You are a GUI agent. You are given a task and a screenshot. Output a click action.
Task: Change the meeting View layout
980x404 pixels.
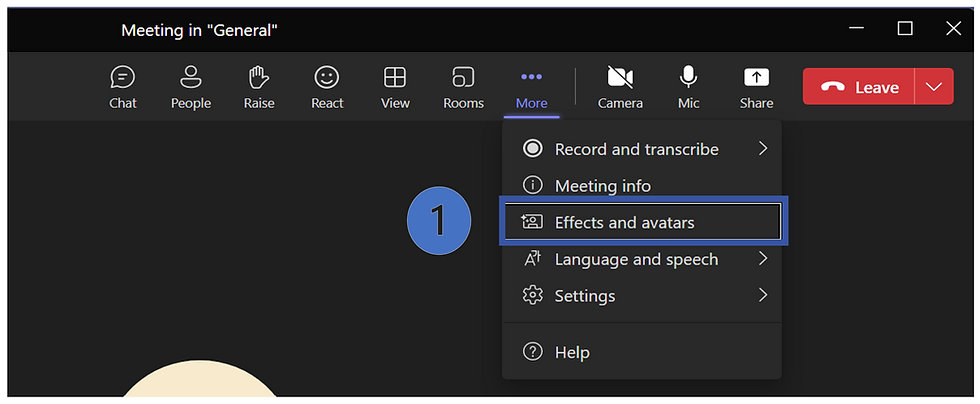point(395,88)
